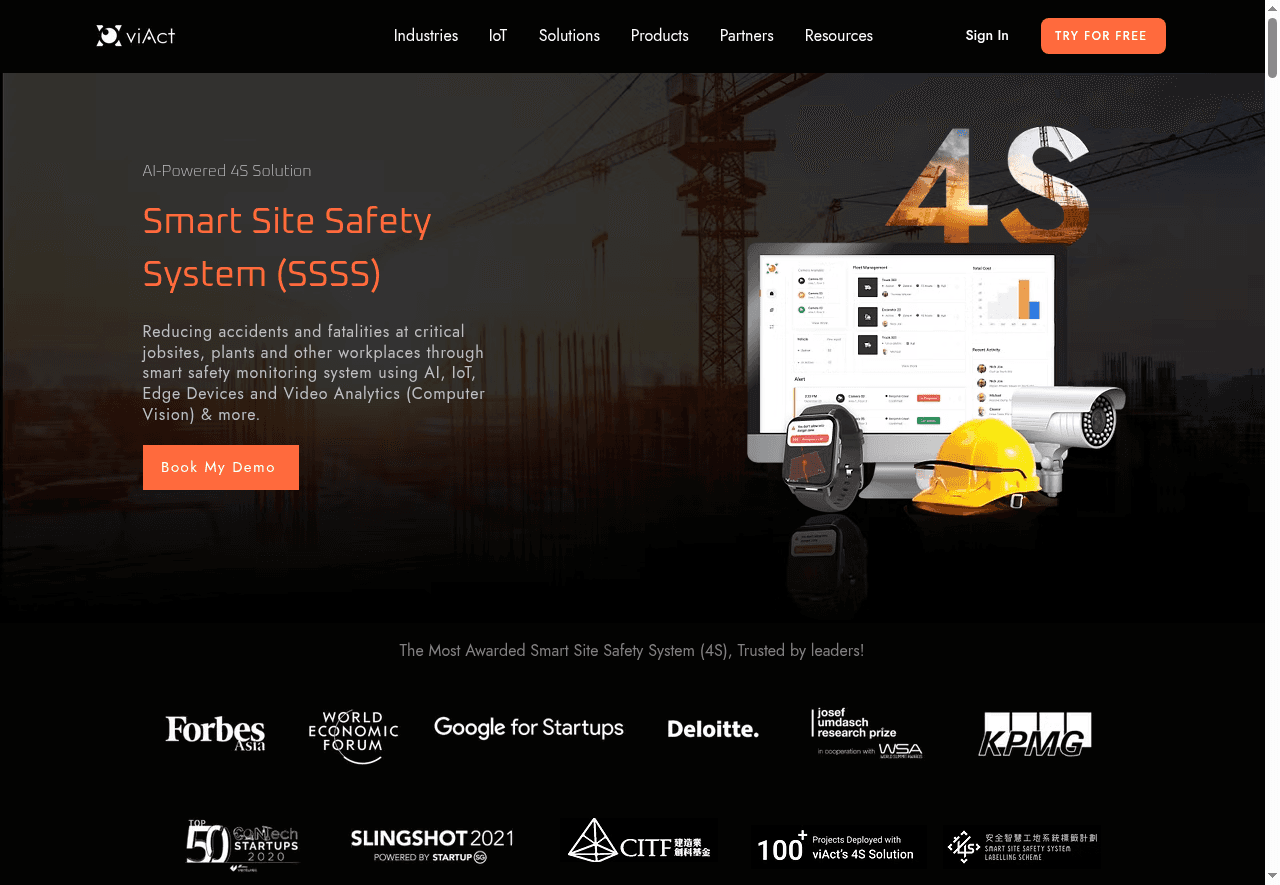Expand the Solutions navigation menu
This screenshot has width=1280, height=885.
tap(569, 36)
